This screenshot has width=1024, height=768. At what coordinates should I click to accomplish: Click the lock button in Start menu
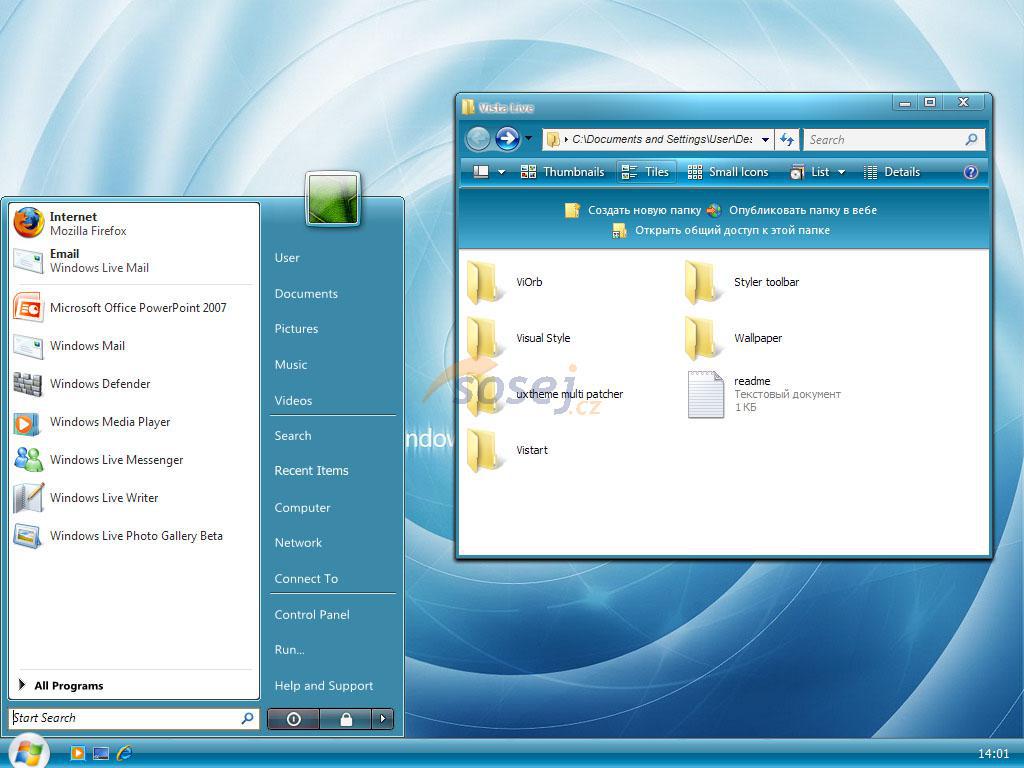point(345,719)
